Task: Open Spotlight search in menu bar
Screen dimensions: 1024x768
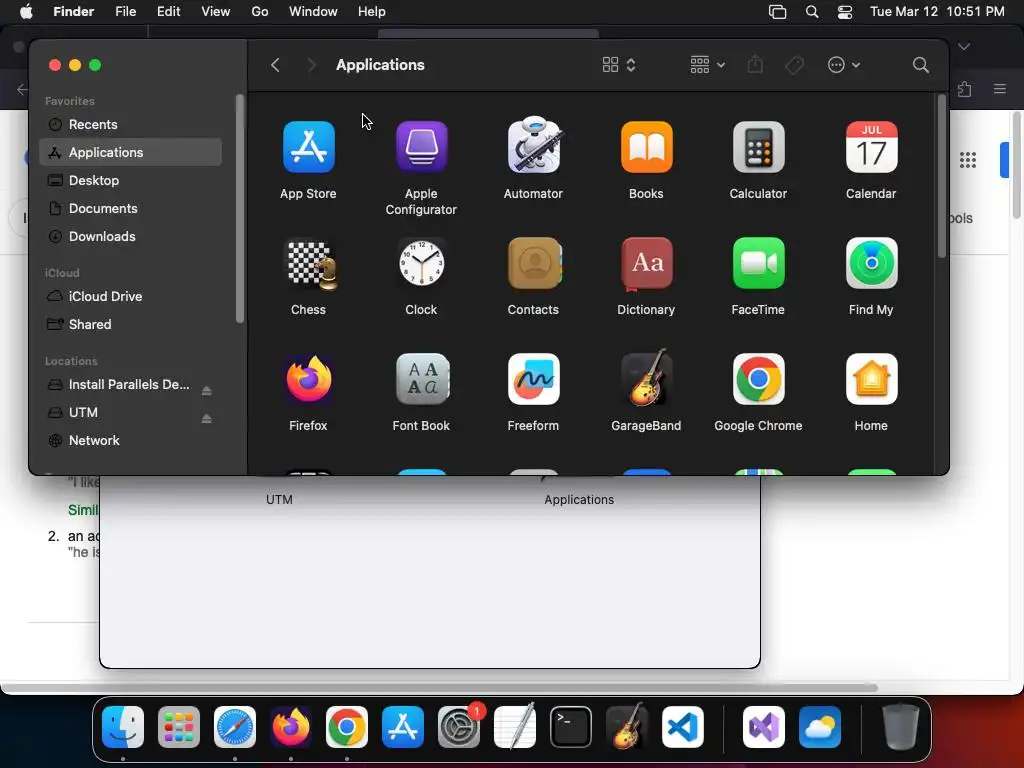Action: [812, 12]
